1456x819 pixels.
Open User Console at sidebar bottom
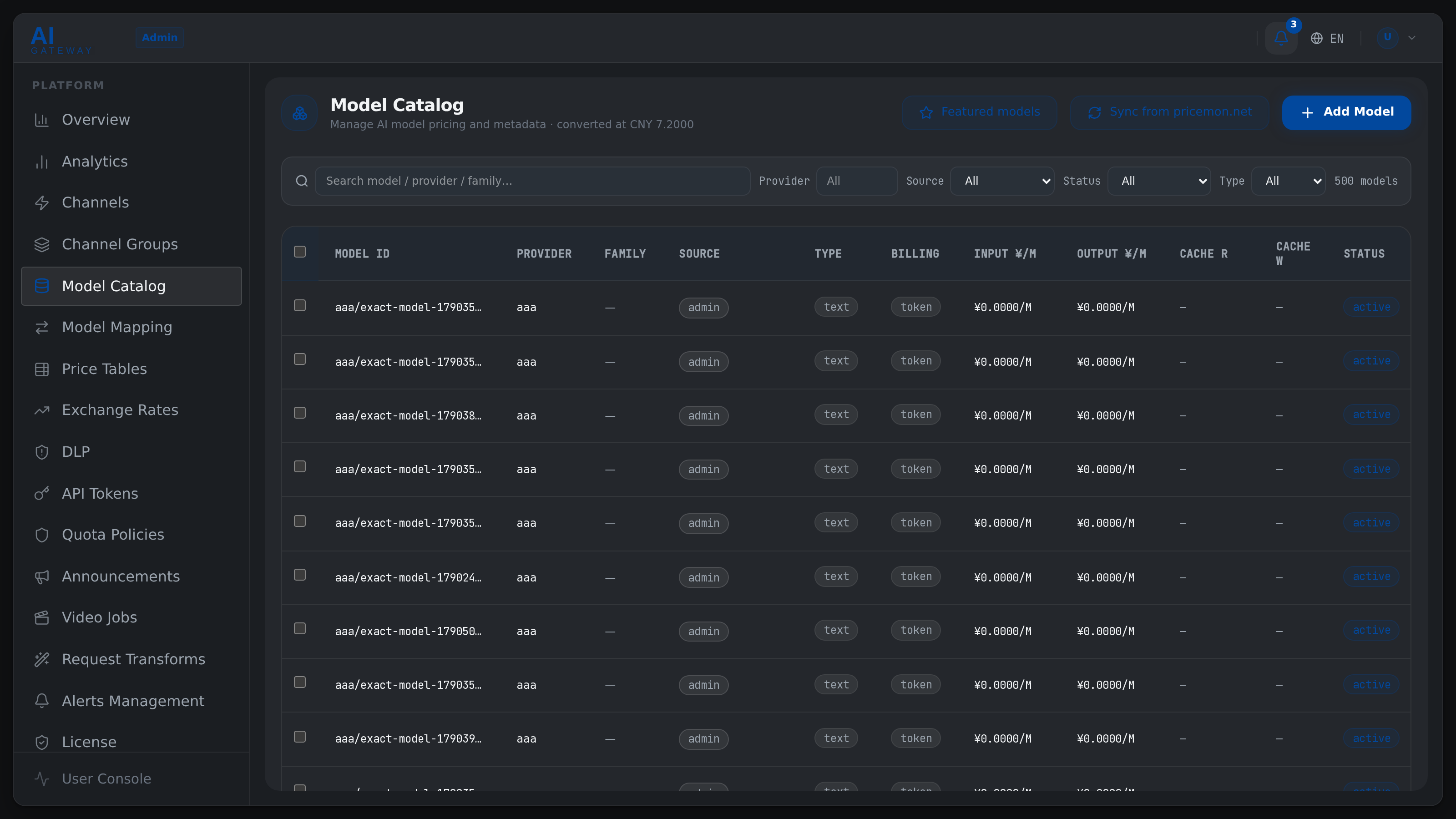click(131, 779)
